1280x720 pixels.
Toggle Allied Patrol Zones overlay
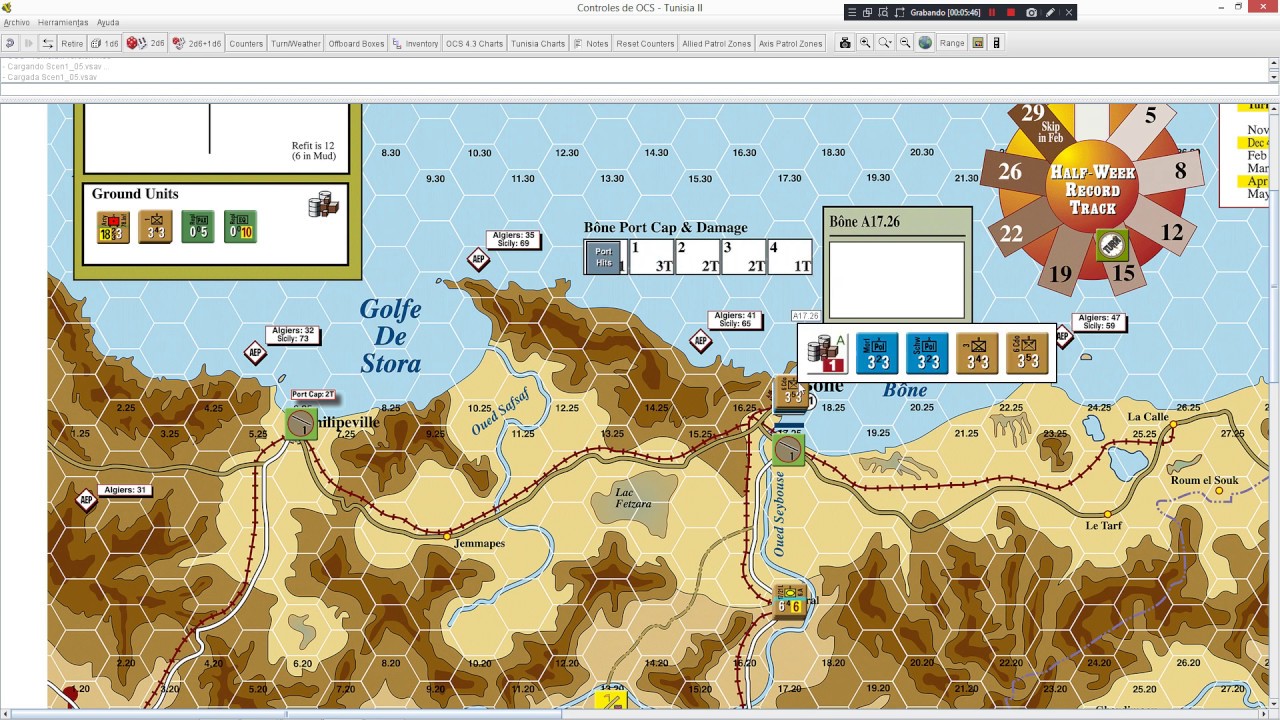(x=716, y=43)
